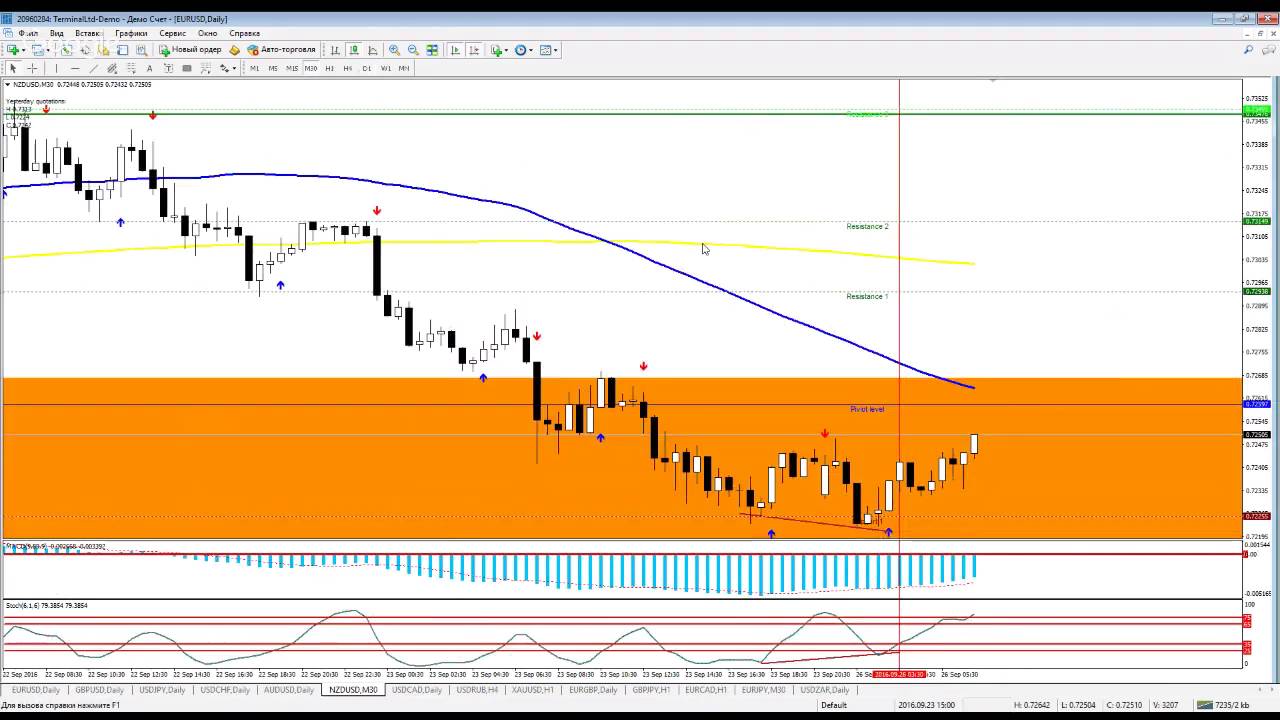Set timeframe to MN

(404, 68)
